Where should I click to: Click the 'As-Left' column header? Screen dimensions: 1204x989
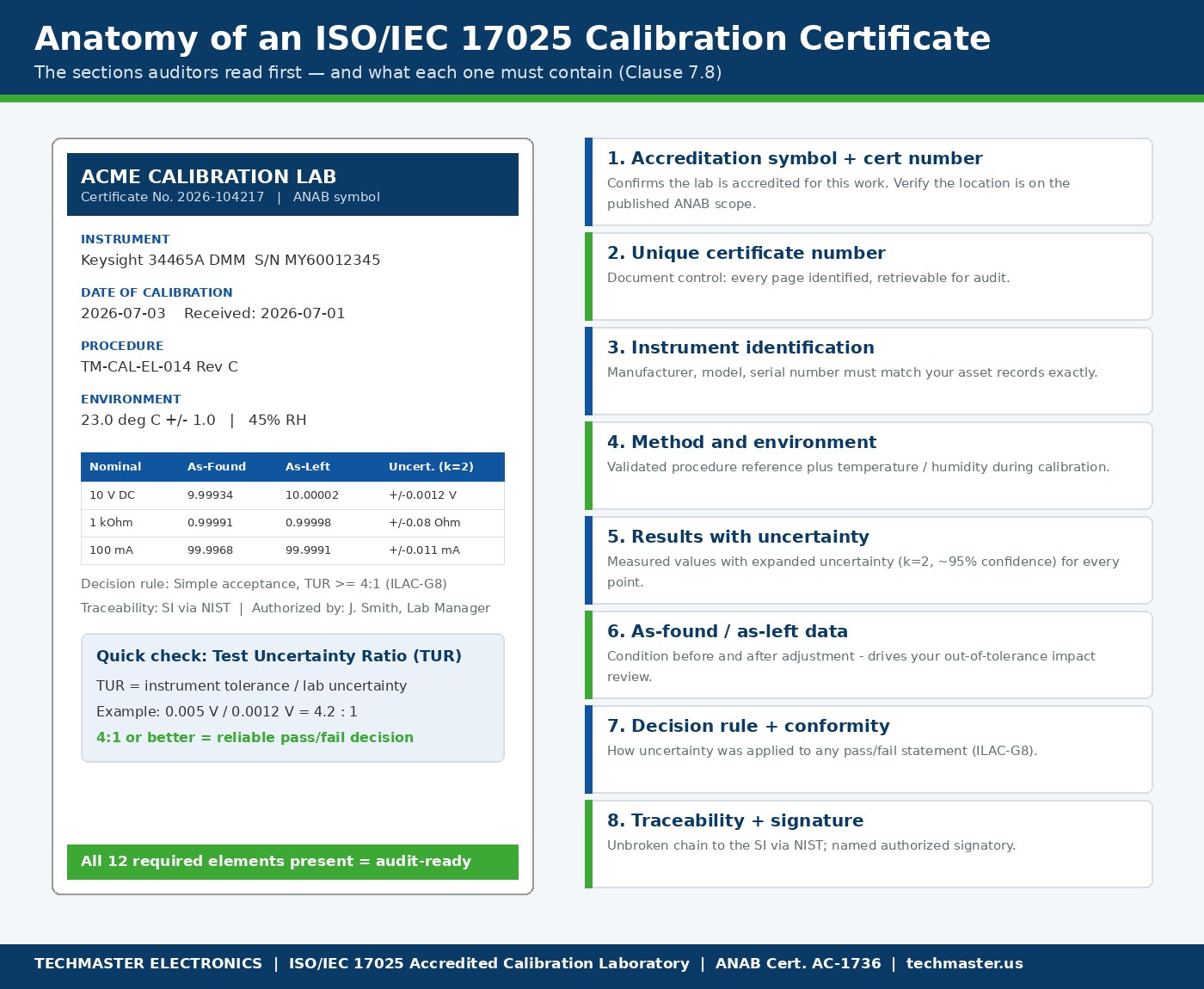point(308,467)
